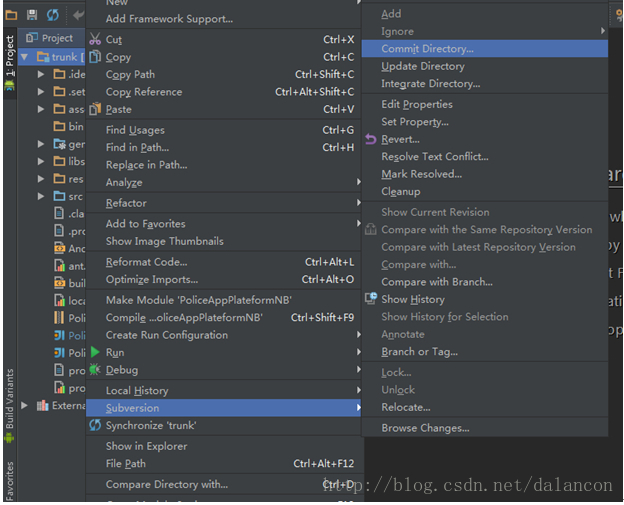
Task: Click the open folder toolbar icon
Action: point(11,15)
